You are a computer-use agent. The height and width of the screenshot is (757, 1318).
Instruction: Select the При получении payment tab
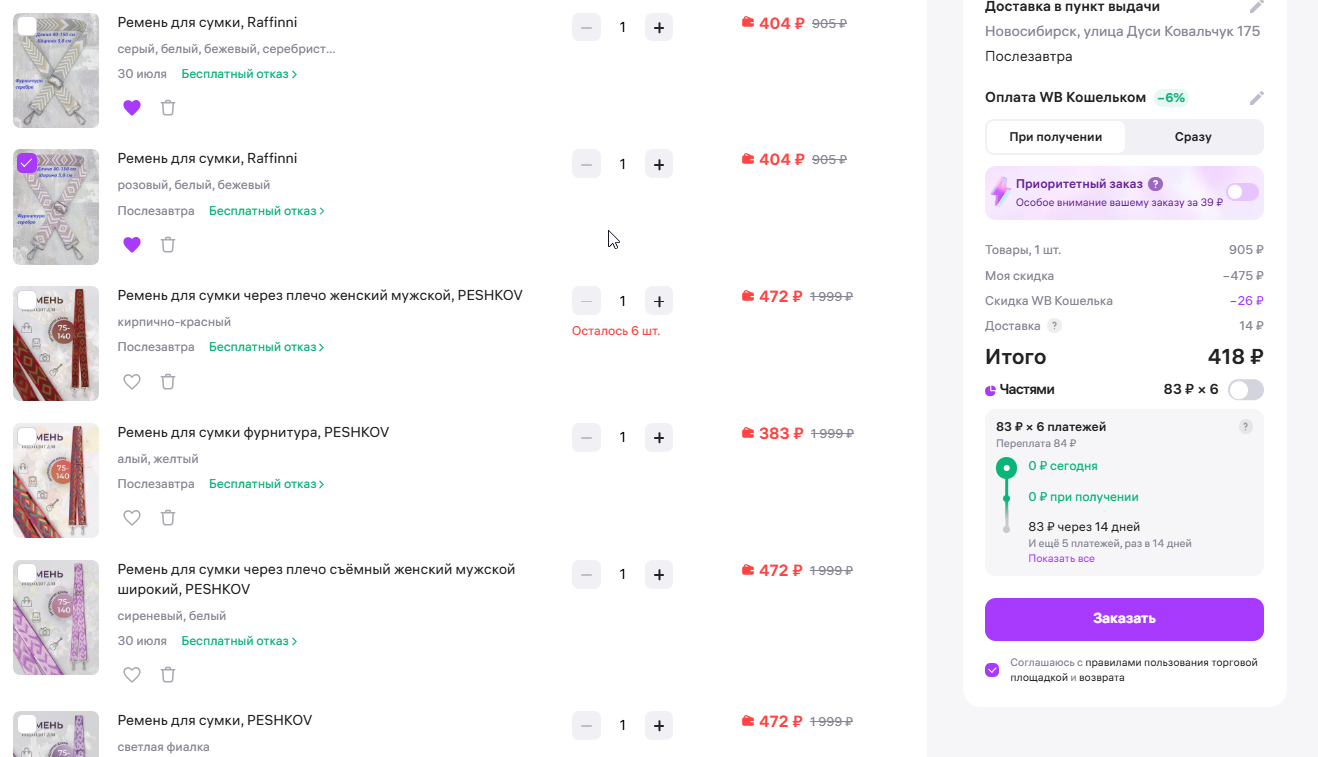coord(1056,137)
